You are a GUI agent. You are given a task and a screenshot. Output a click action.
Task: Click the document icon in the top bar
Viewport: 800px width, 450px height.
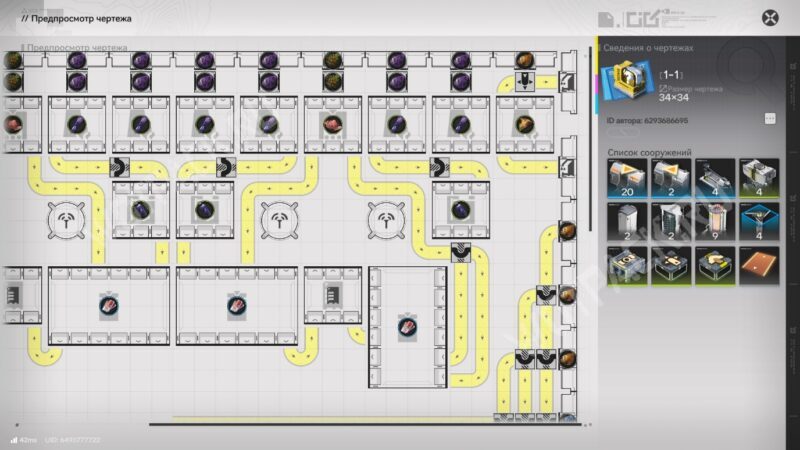605,19
